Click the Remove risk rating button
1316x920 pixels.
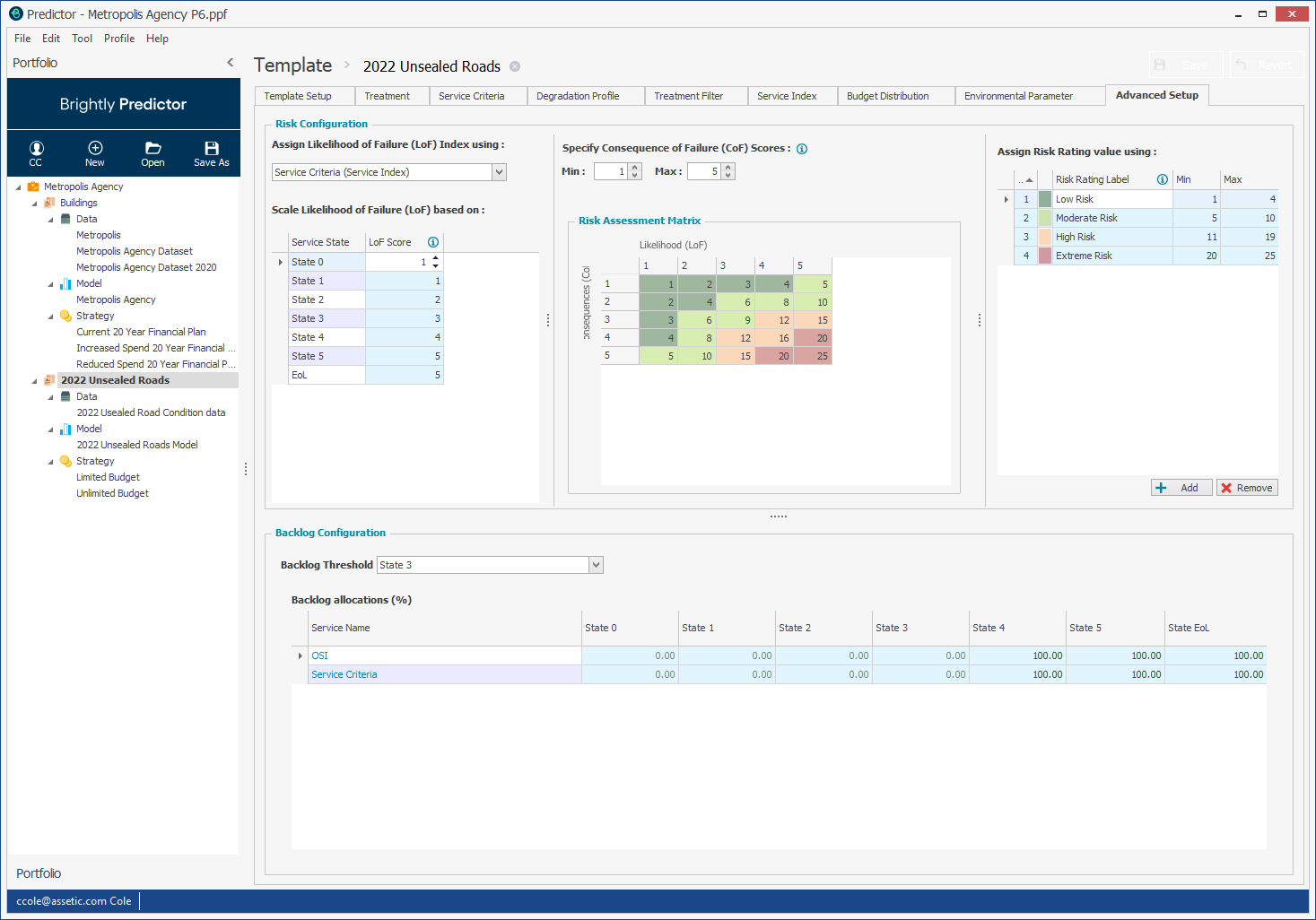[1247, 488]
